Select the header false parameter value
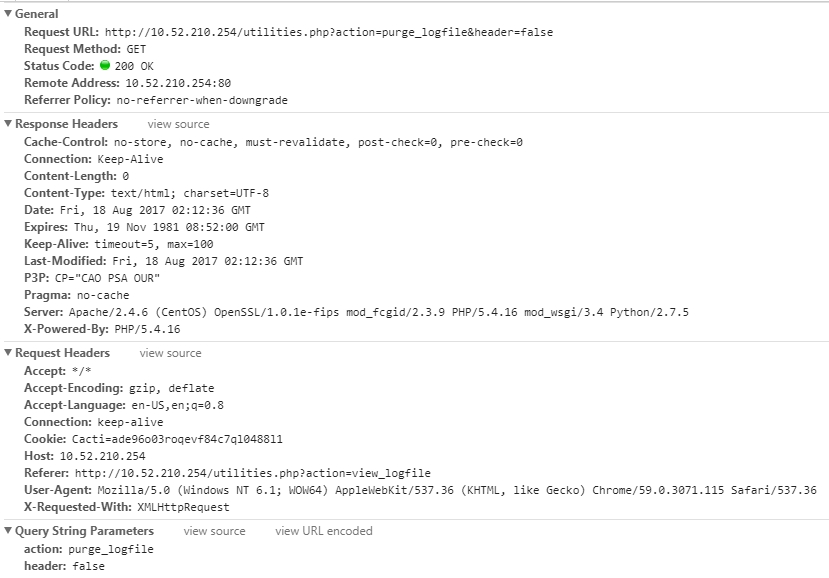Viewport: 829px width, 578px height. click(x=91, y=565)
